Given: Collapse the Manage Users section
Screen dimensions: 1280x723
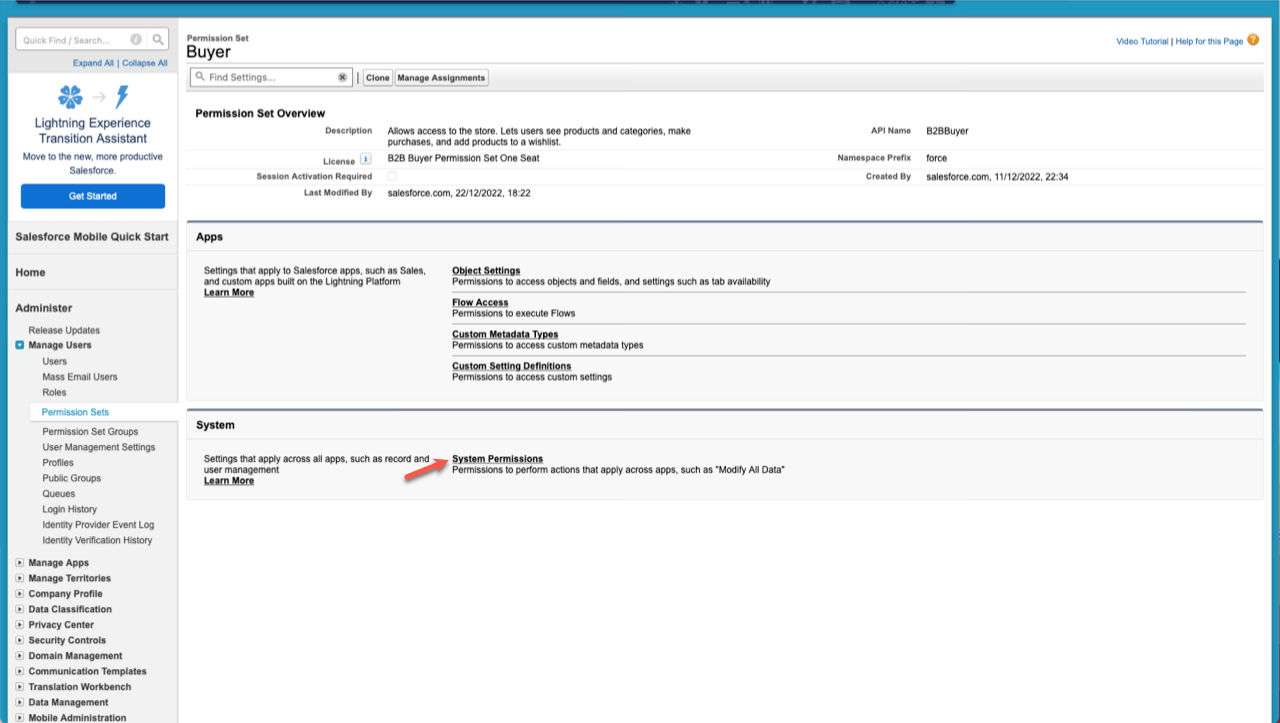Looking at the screenshot, I should tap(20, 345).
